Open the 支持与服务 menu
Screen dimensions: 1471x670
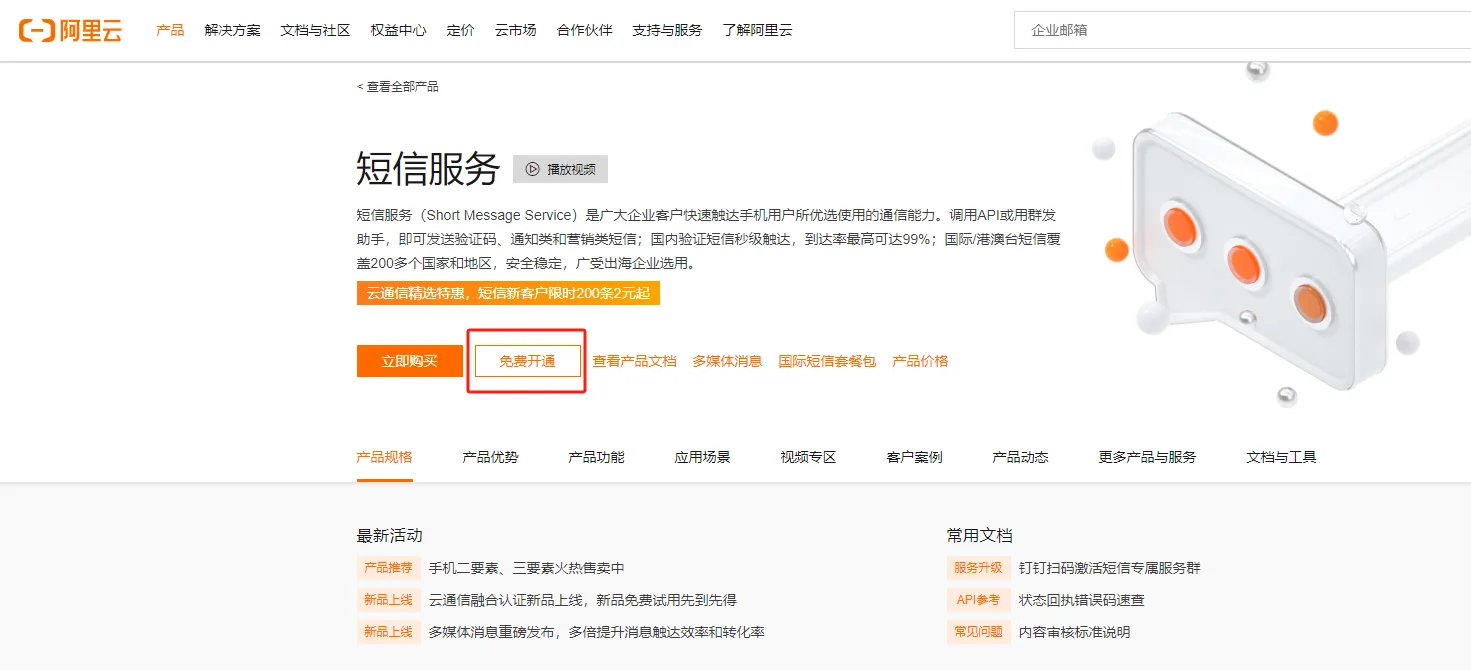(x=667, y=30)
